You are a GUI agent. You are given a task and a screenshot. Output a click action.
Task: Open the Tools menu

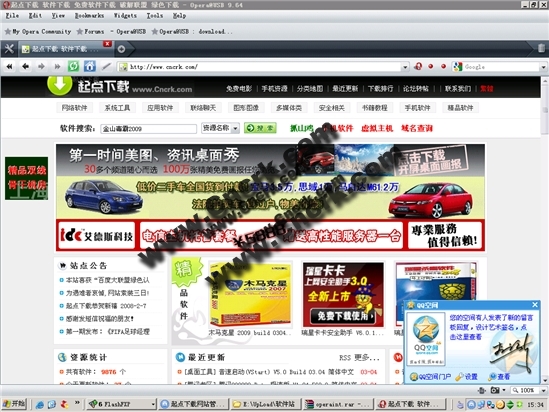[x=154, y=15]
